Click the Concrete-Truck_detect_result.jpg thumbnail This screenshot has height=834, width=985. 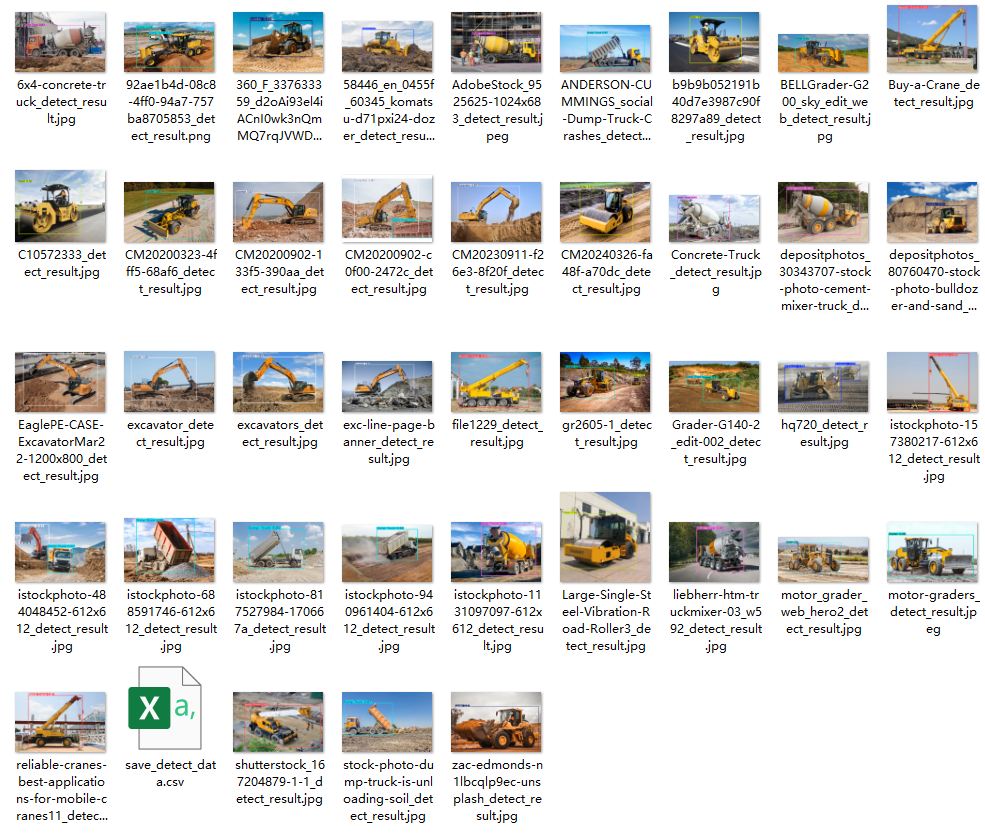pos(714,219)
